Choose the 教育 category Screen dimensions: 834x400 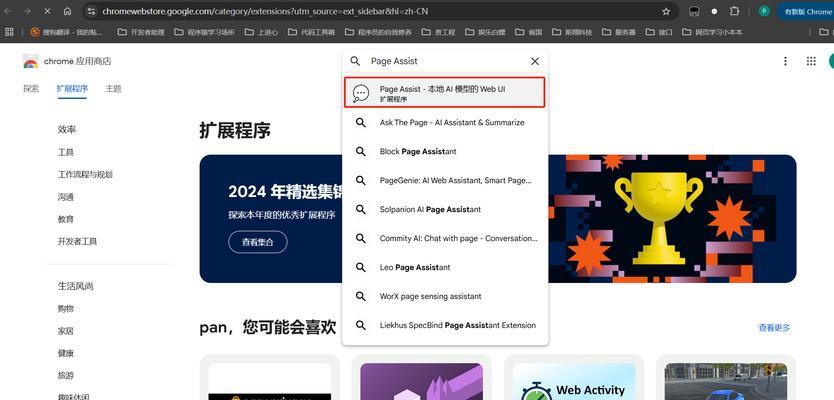(x=65, y=219)
